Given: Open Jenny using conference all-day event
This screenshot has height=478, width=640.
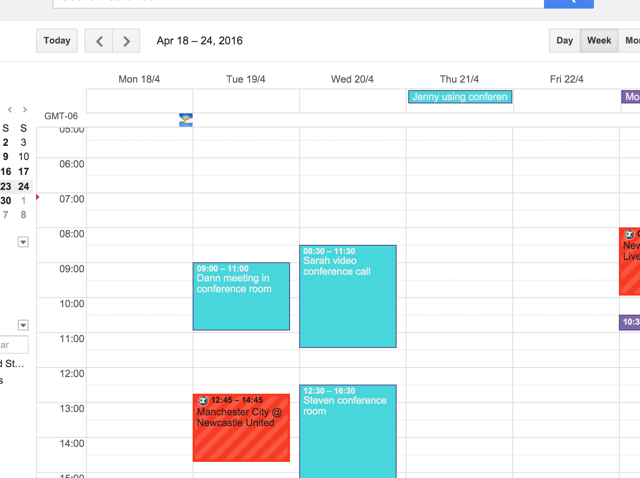Looking at the screenshot, I should pyautogui.click(x=460, y=97).
